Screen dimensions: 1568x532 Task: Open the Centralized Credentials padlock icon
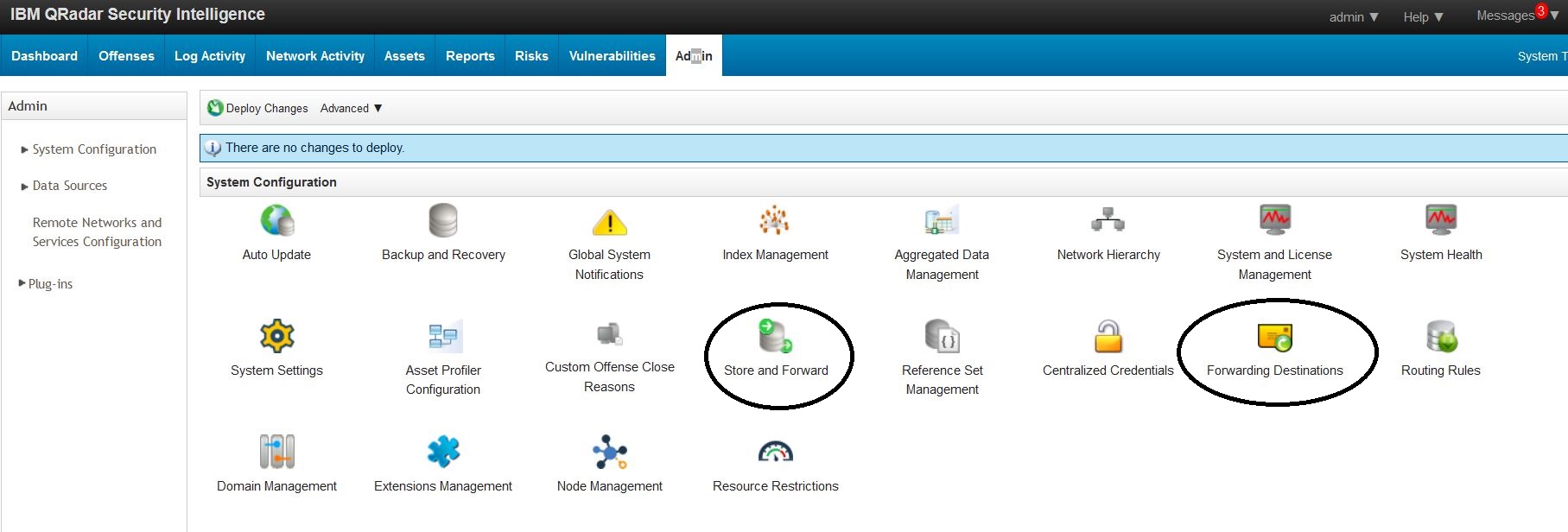1108,336
